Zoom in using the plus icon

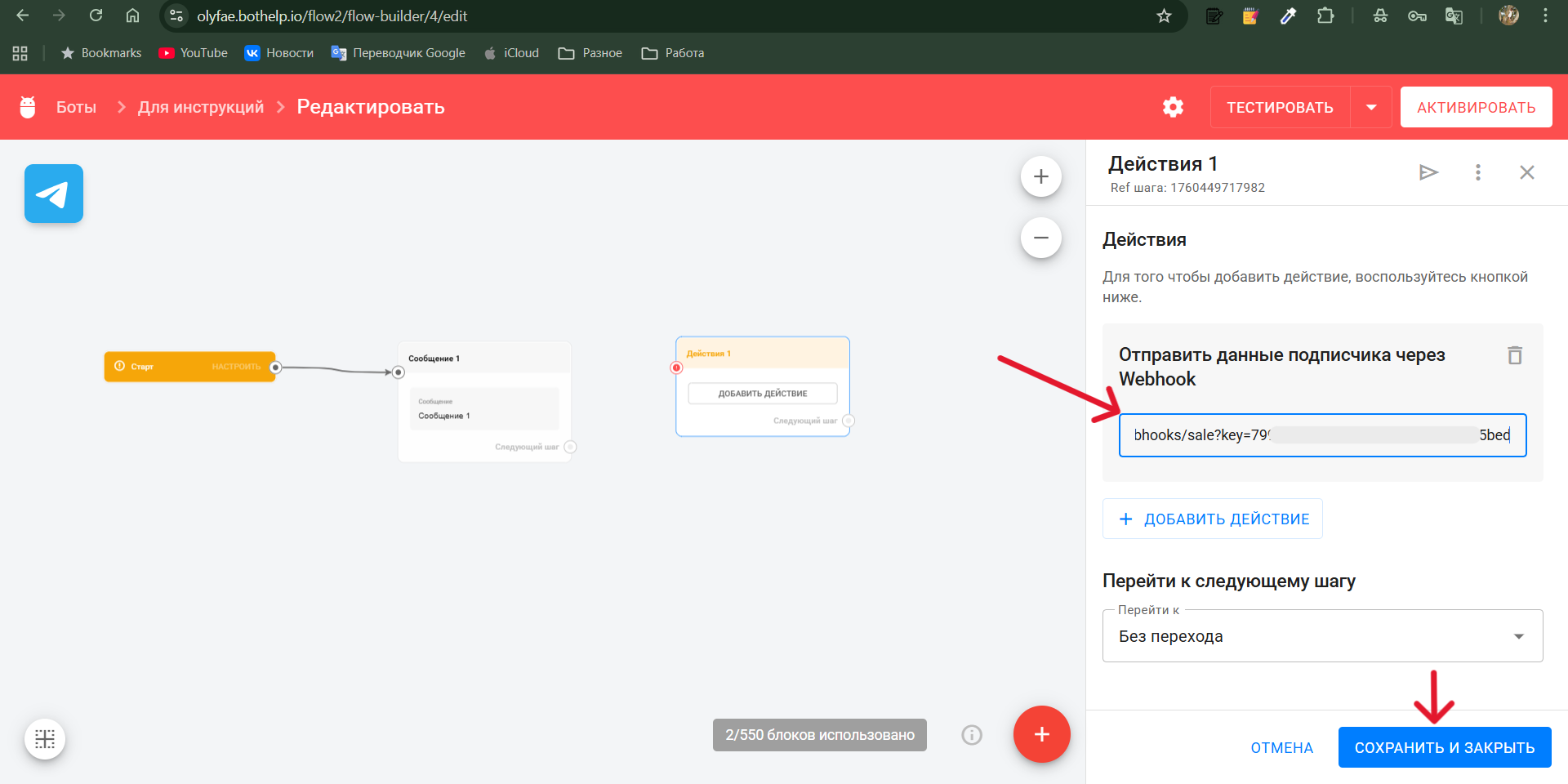(1041, 176)
